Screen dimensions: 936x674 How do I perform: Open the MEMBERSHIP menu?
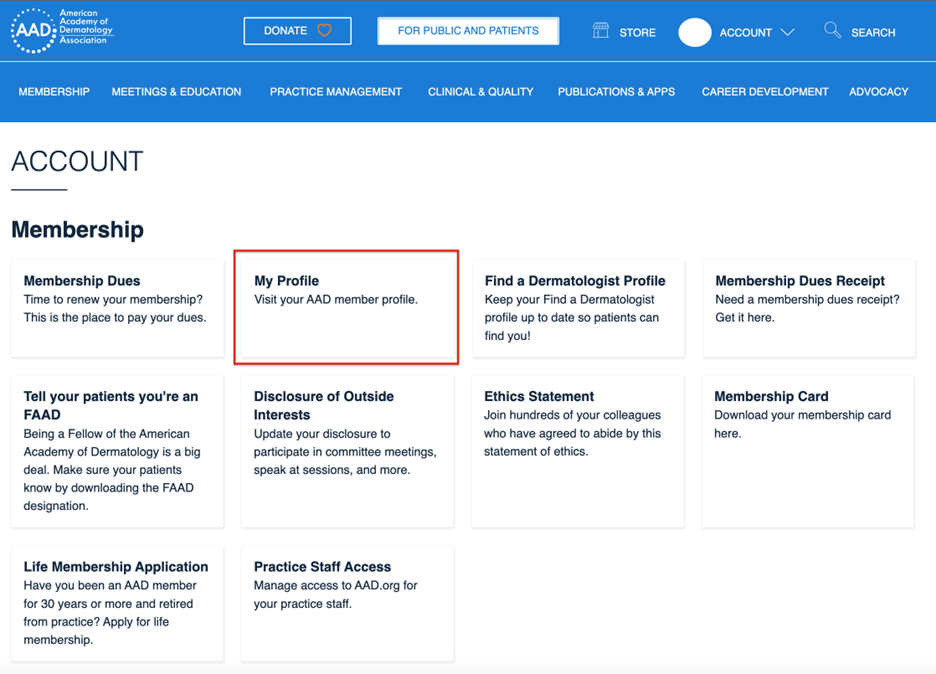(x=54, y=91)
